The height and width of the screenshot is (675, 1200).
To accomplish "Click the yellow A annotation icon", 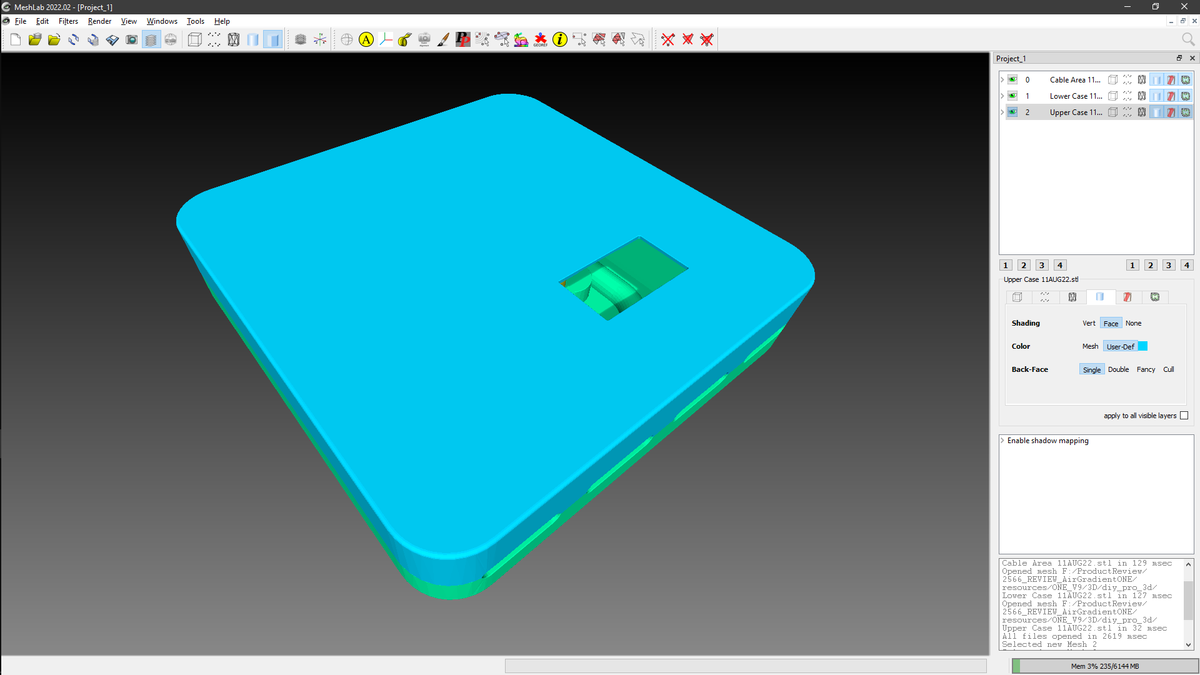I will click(366, 40).
